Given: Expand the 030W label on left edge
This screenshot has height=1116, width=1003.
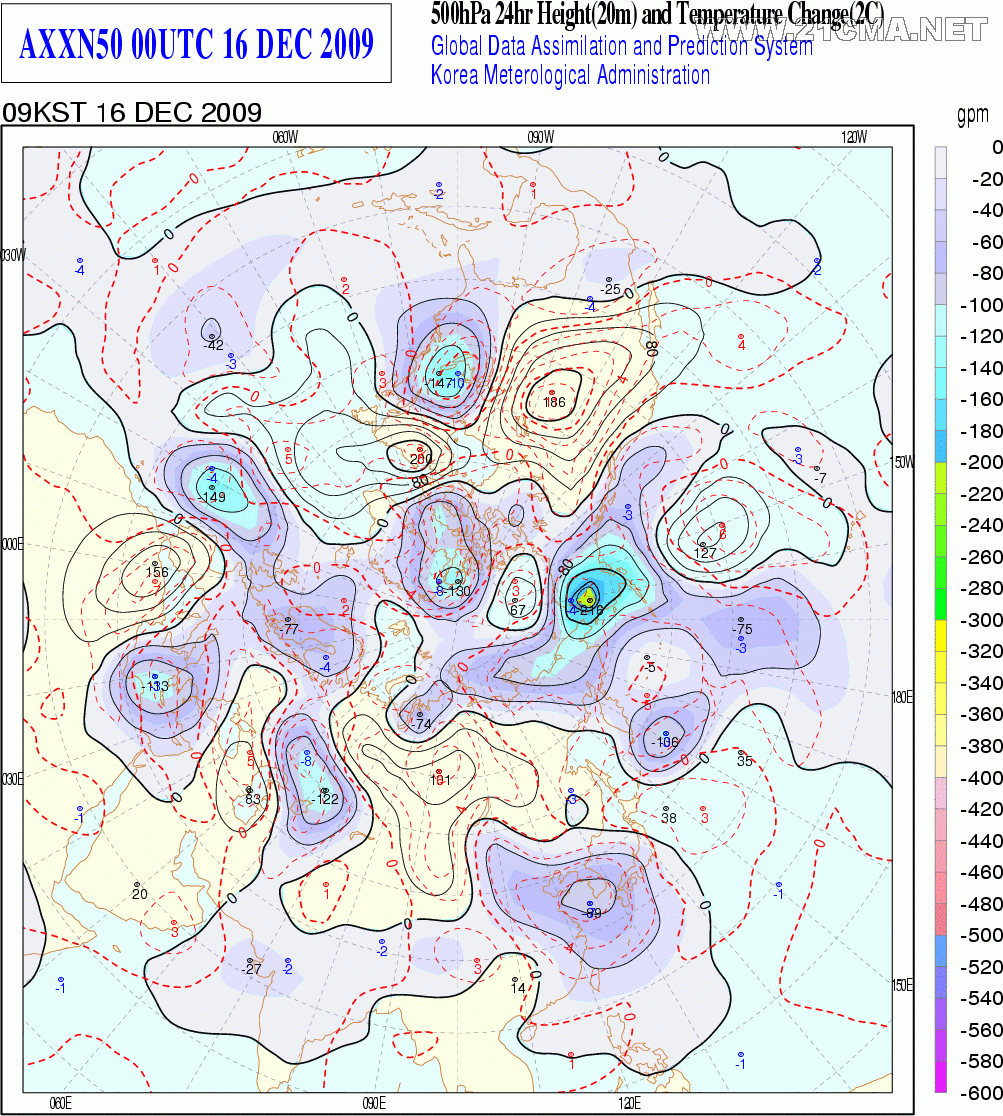Looking at the screenshot, I should tap(11, 255).
